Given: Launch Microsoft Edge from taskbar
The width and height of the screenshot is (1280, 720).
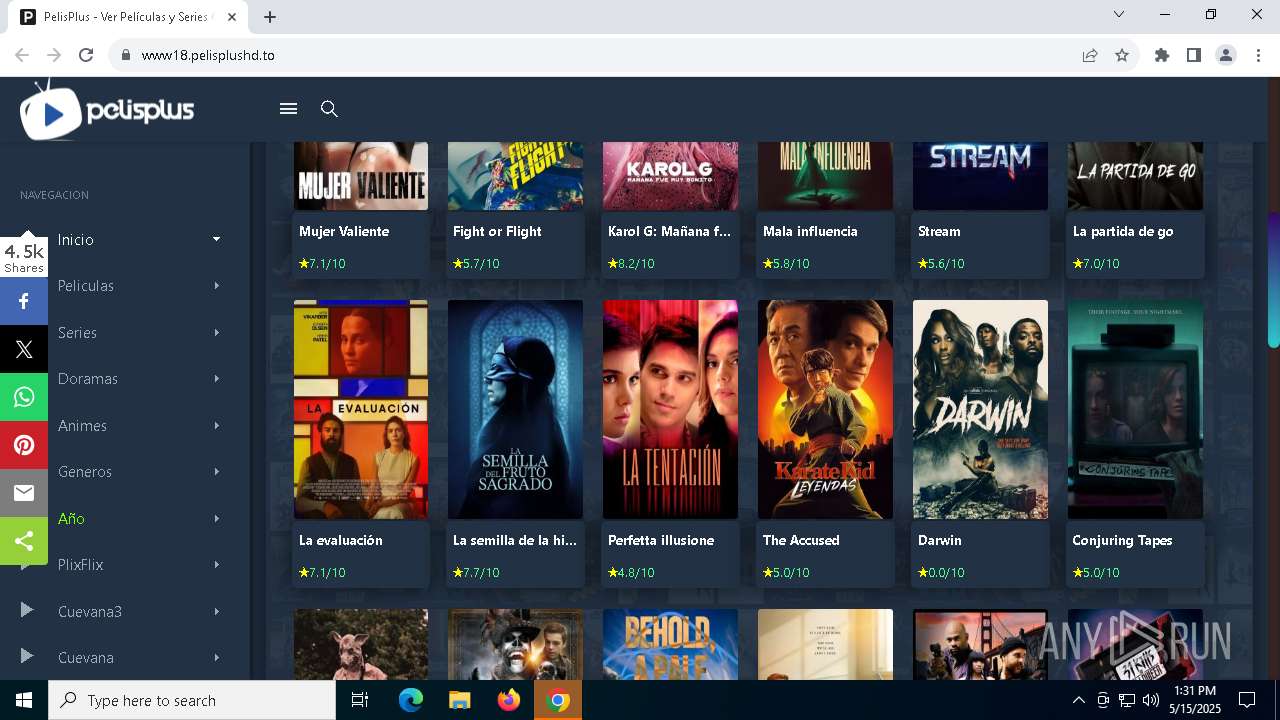Looking at the screenshot, I should click(411, 700).
